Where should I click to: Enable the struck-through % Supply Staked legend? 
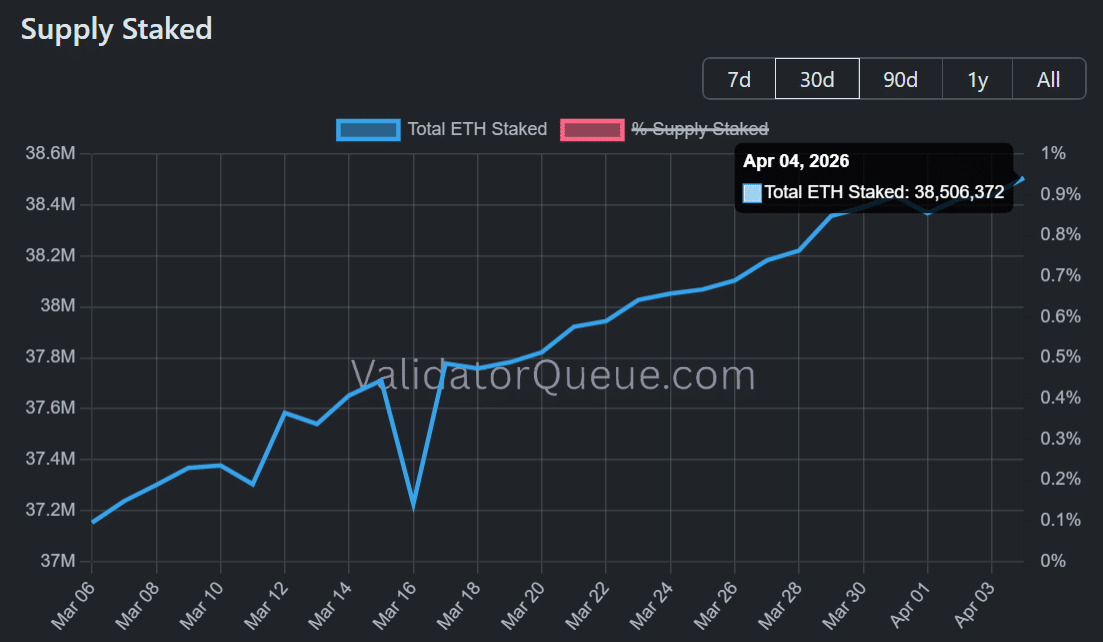click(x=700, y=129)
